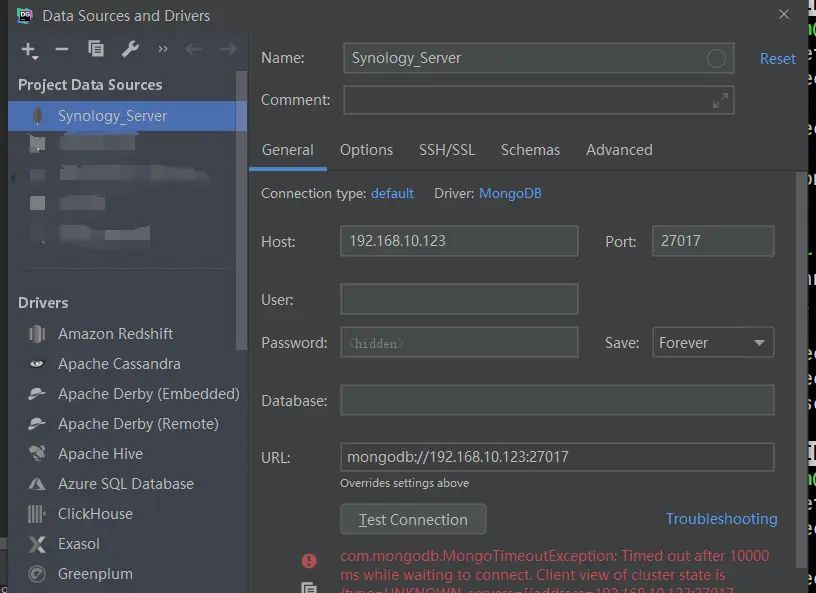Click into the Host input field

pos(459,241)
